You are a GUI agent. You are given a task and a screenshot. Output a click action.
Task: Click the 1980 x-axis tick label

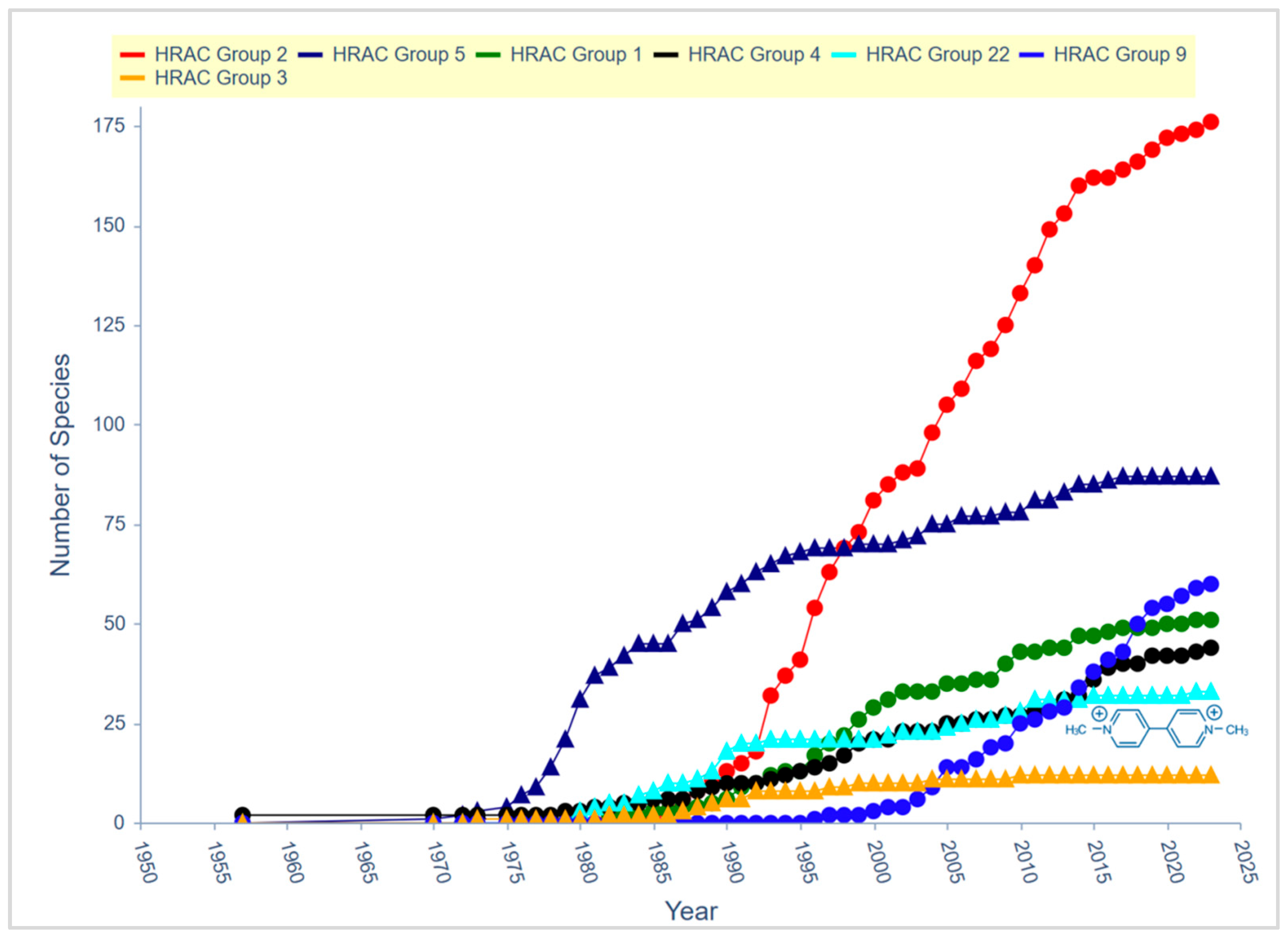586,862
